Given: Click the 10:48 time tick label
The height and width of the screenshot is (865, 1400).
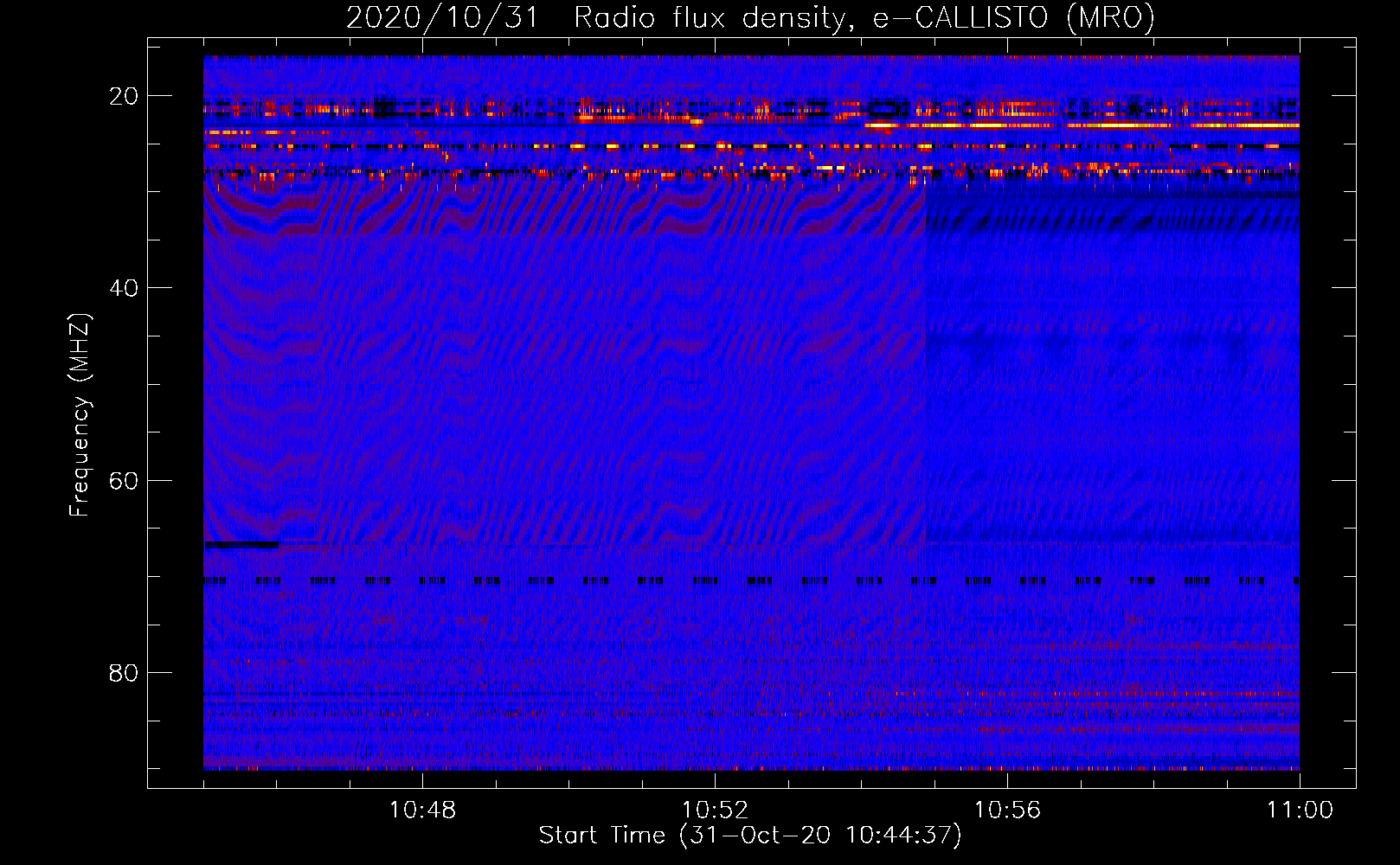Looking at the screenshot, I should pos(422,811).
